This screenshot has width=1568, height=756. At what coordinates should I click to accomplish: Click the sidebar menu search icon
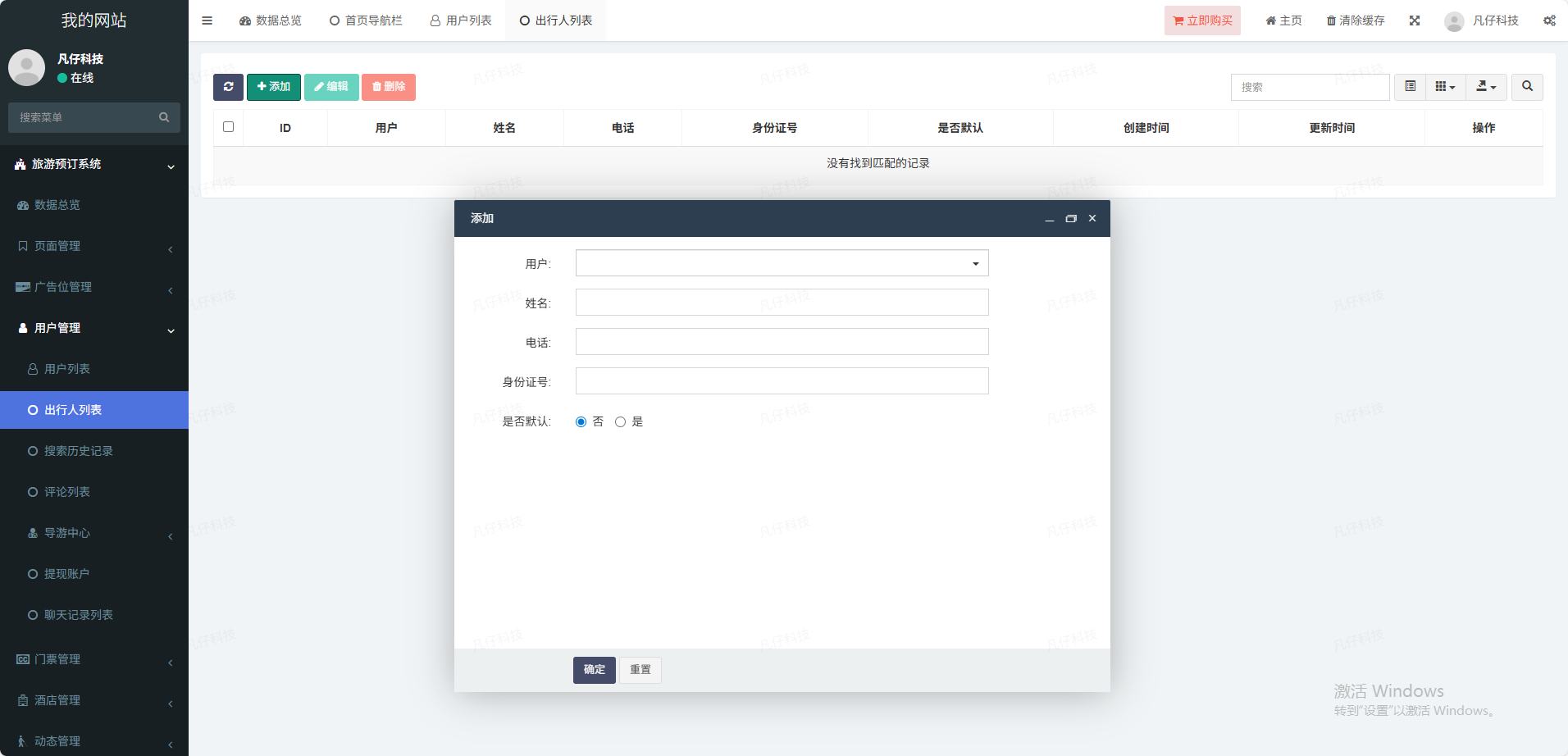(x=164, y=117)
